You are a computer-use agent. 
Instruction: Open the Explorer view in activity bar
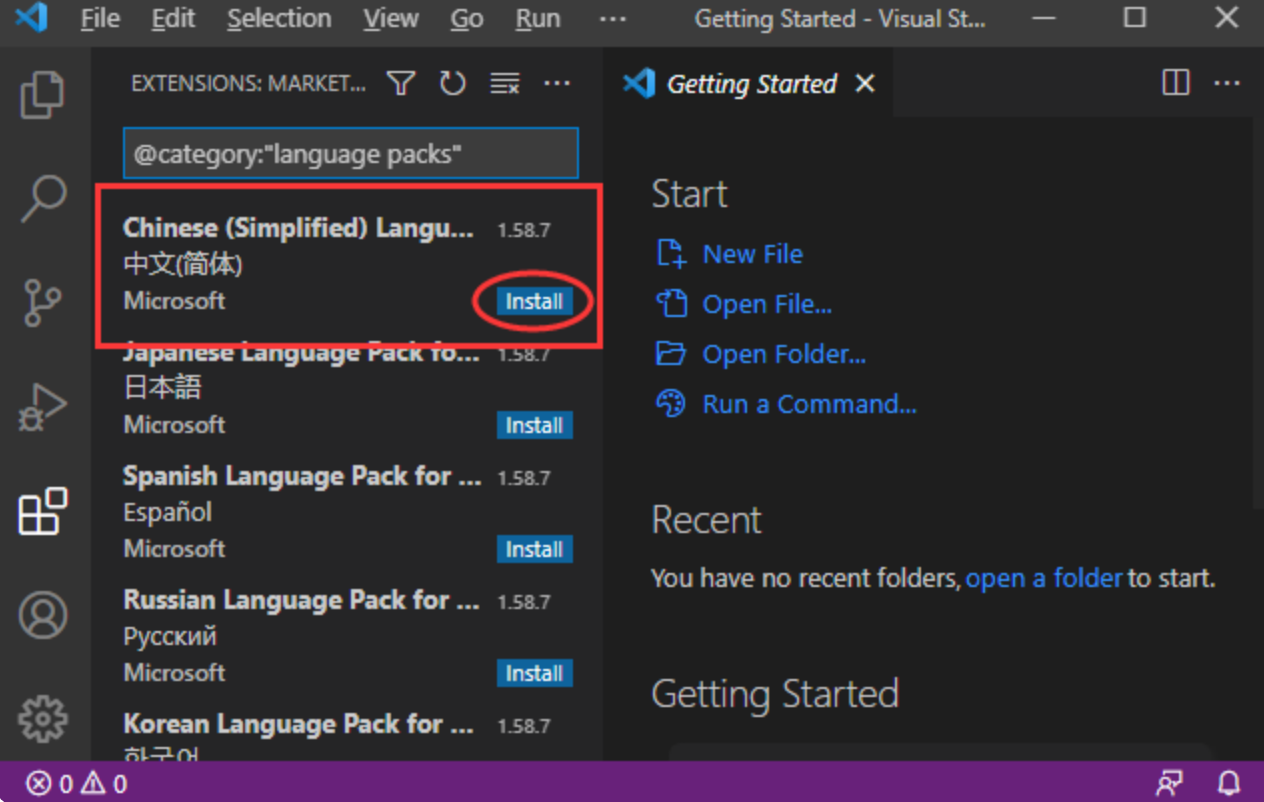click(42, 95)
